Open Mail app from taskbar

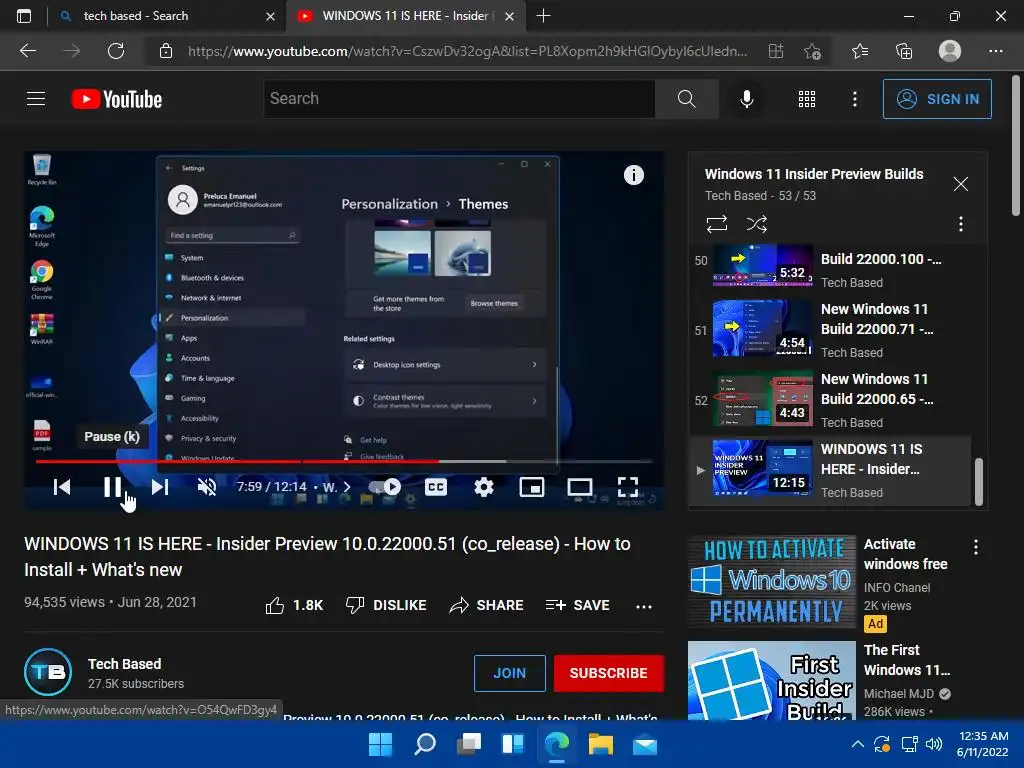[x=645, y=744]
